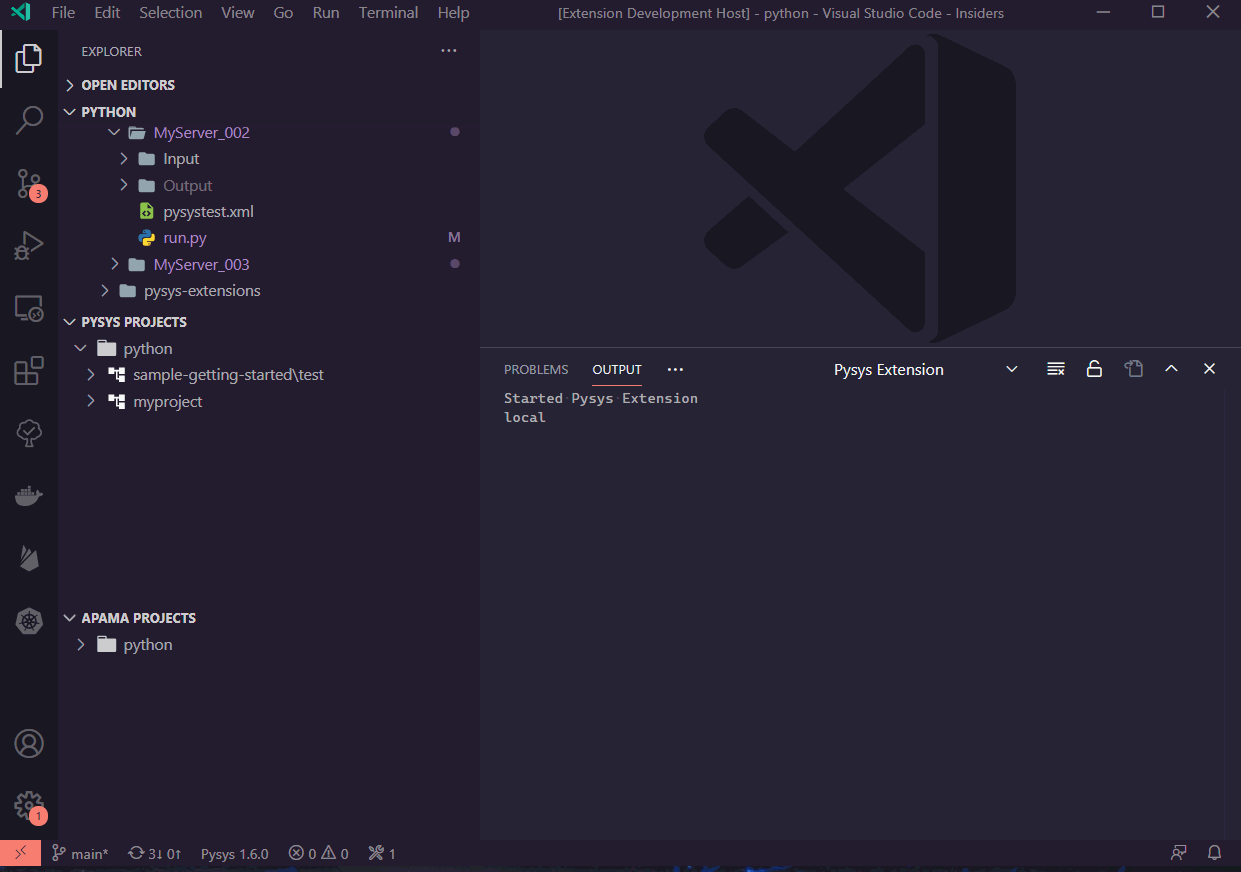Select the Pysys Extension output channel dropdown
The height and width of the screenshot is (872, 1241).
[x=926, y=369]
